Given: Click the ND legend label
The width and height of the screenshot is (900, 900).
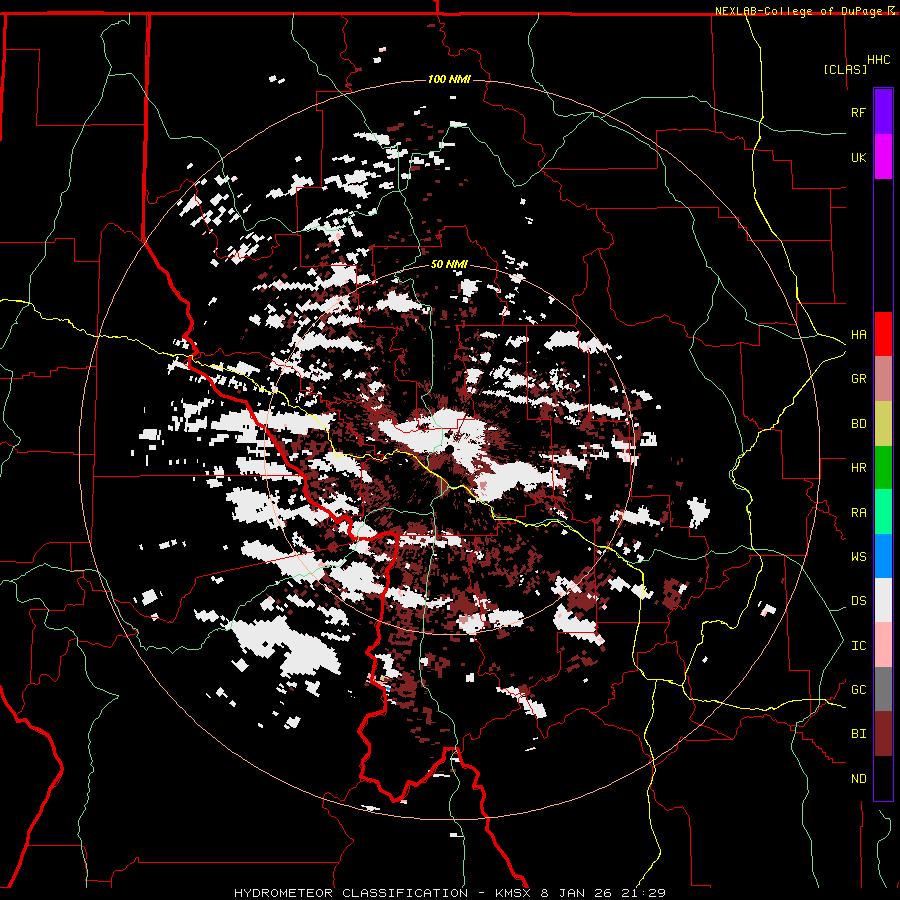Looking at the screenshot, I should [858, 779].
